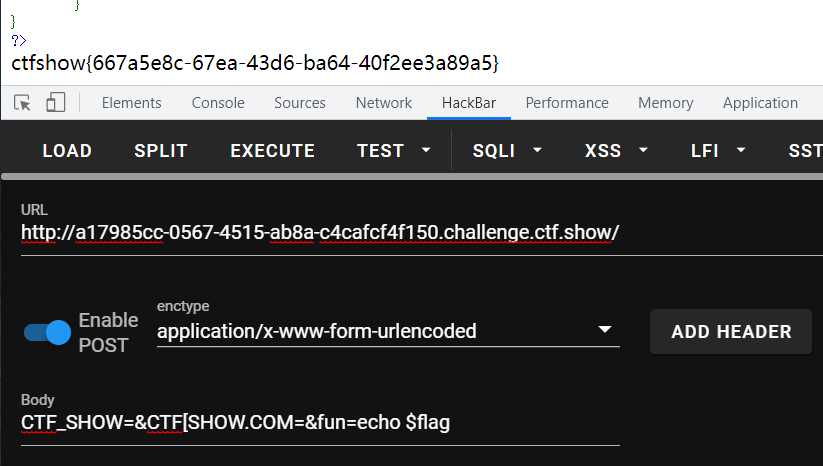Click the LOAD button
Screen dimensions: 823x466
(x=67, y=151)
